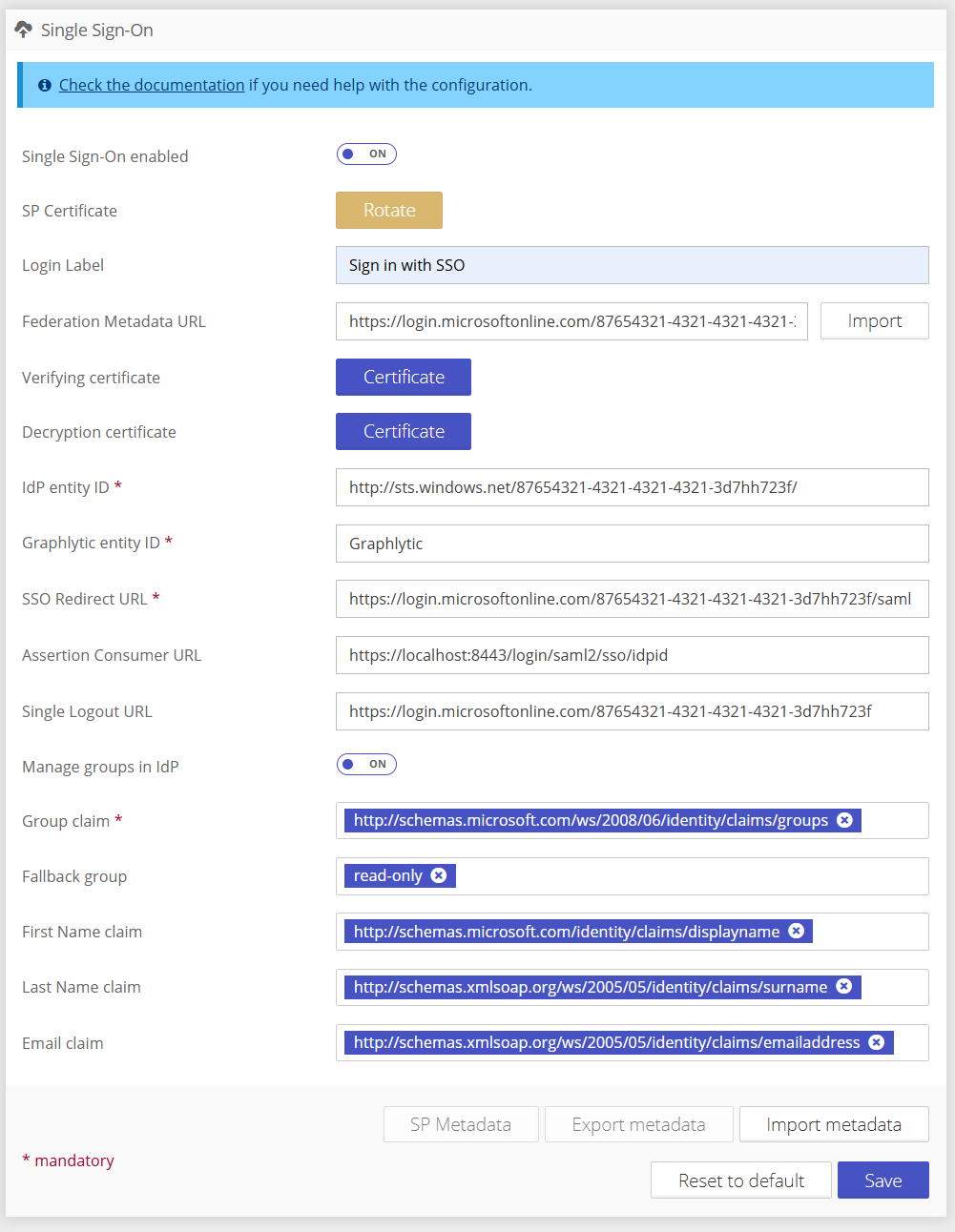Remove the surname claim tag
Viewport: 955px width, 1232px height.
(843, 986)
